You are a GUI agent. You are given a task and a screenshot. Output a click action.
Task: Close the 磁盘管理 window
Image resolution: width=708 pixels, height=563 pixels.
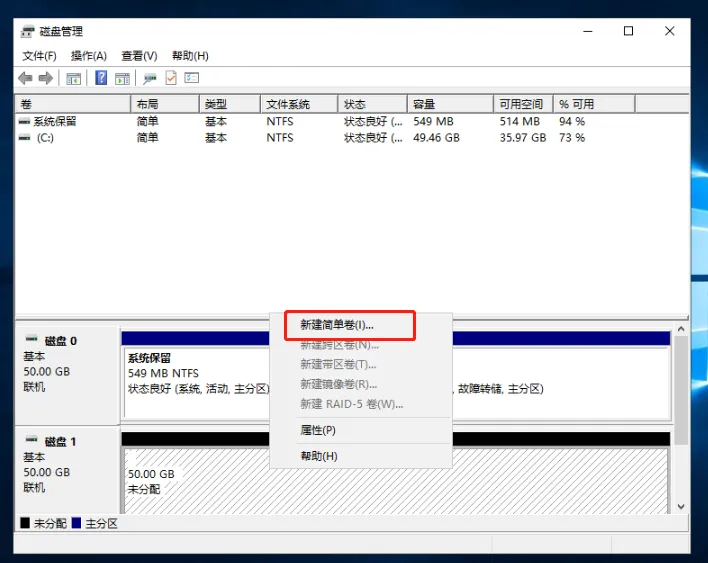670,31
